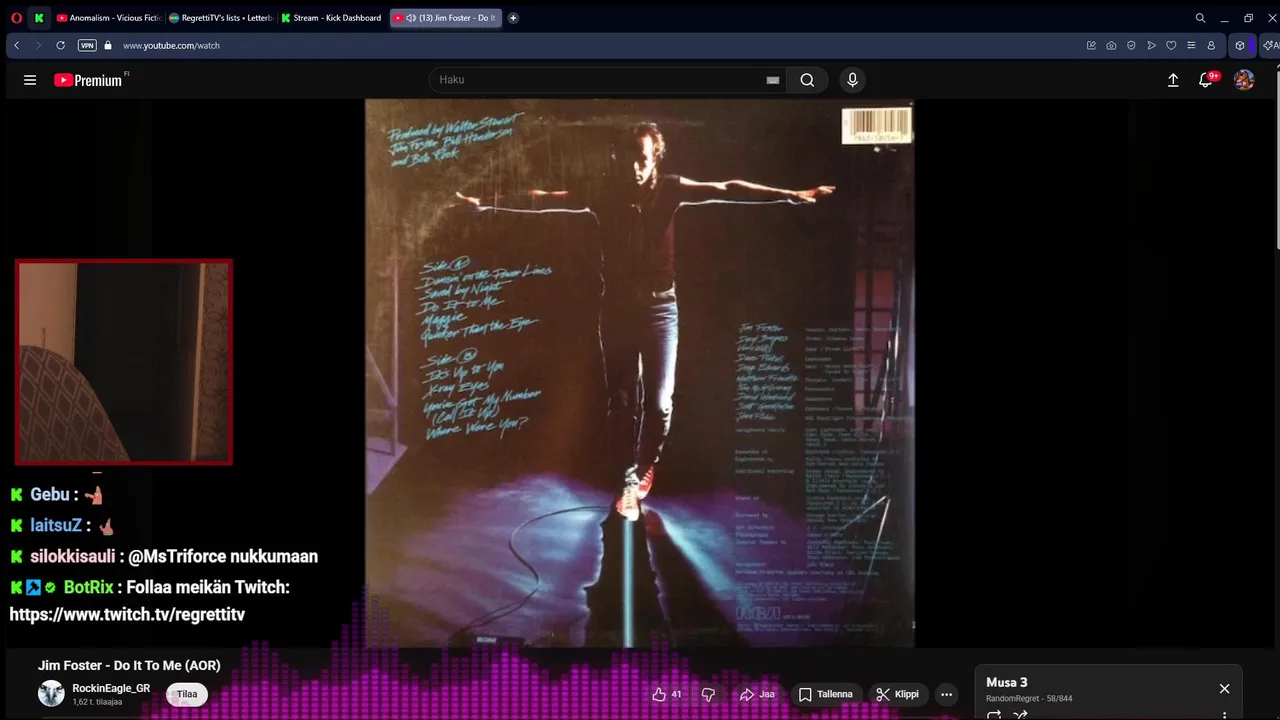
Task: Open the browser profile icon
Action: click(1211, 45)
